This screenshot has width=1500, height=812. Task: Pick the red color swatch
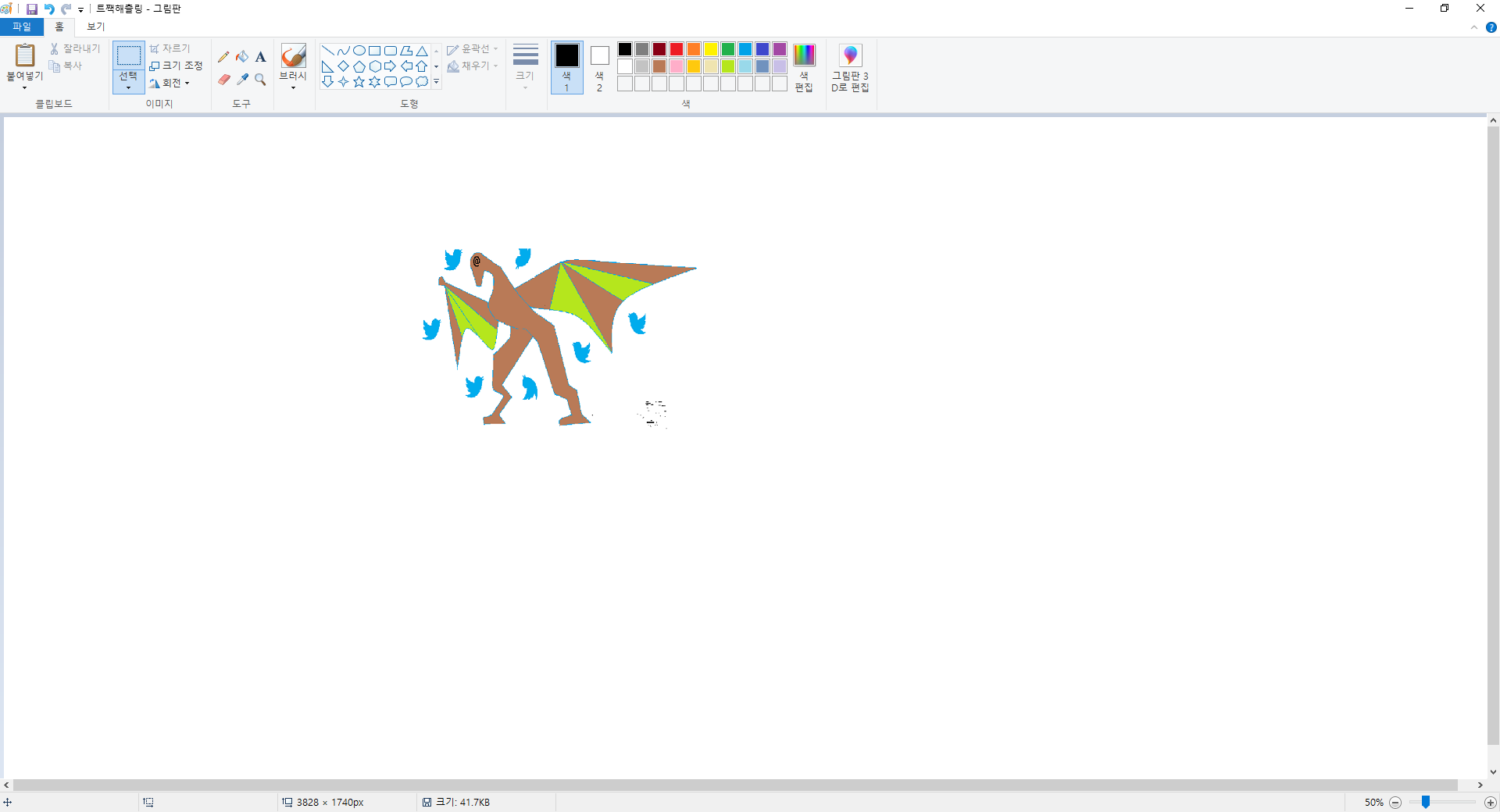tap(677, 49)
